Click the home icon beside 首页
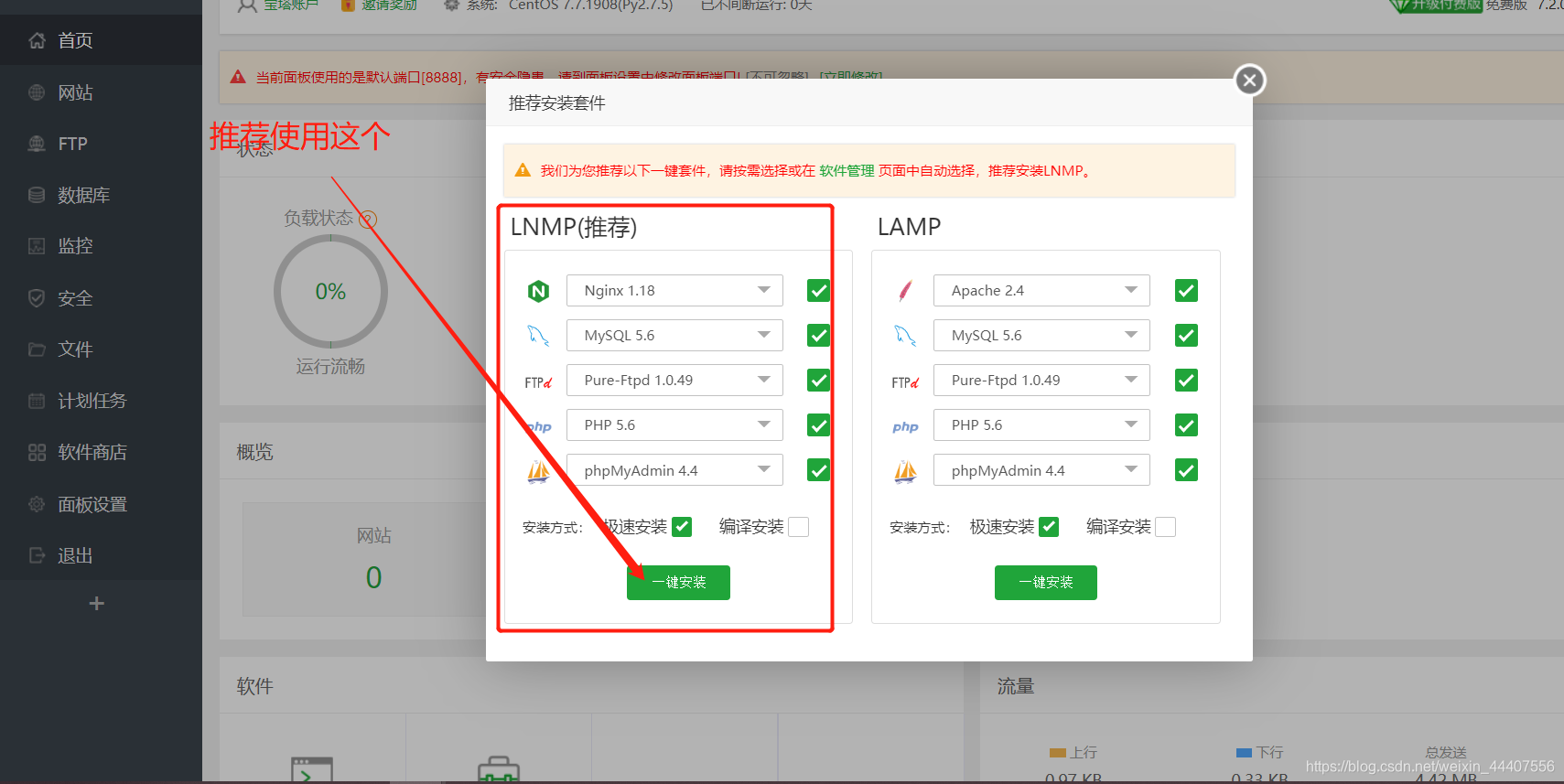1564x784 pixels. pos(37,40)
